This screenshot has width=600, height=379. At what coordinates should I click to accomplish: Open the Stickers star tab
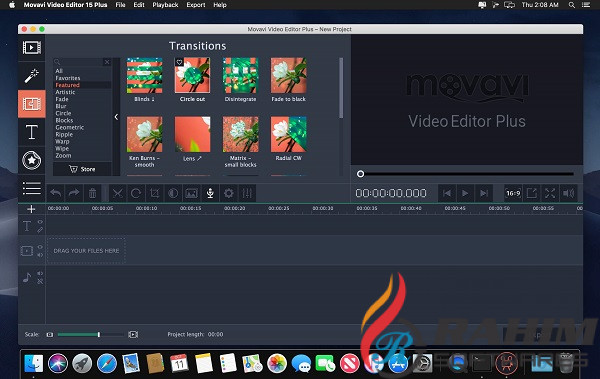[x=31, y=160]
